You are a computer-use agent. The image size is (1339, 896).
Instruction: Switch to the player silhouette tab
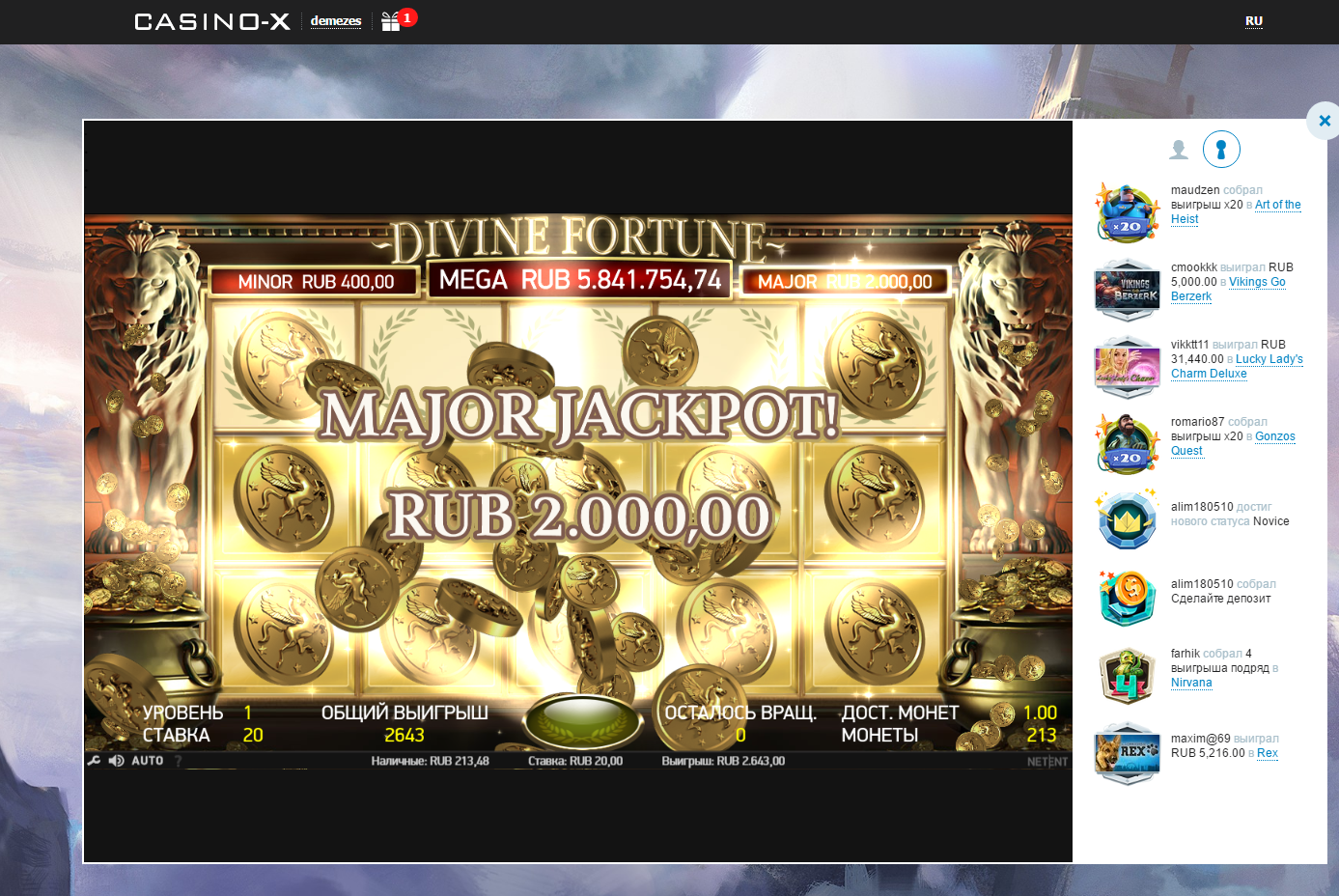(1179, 149)
